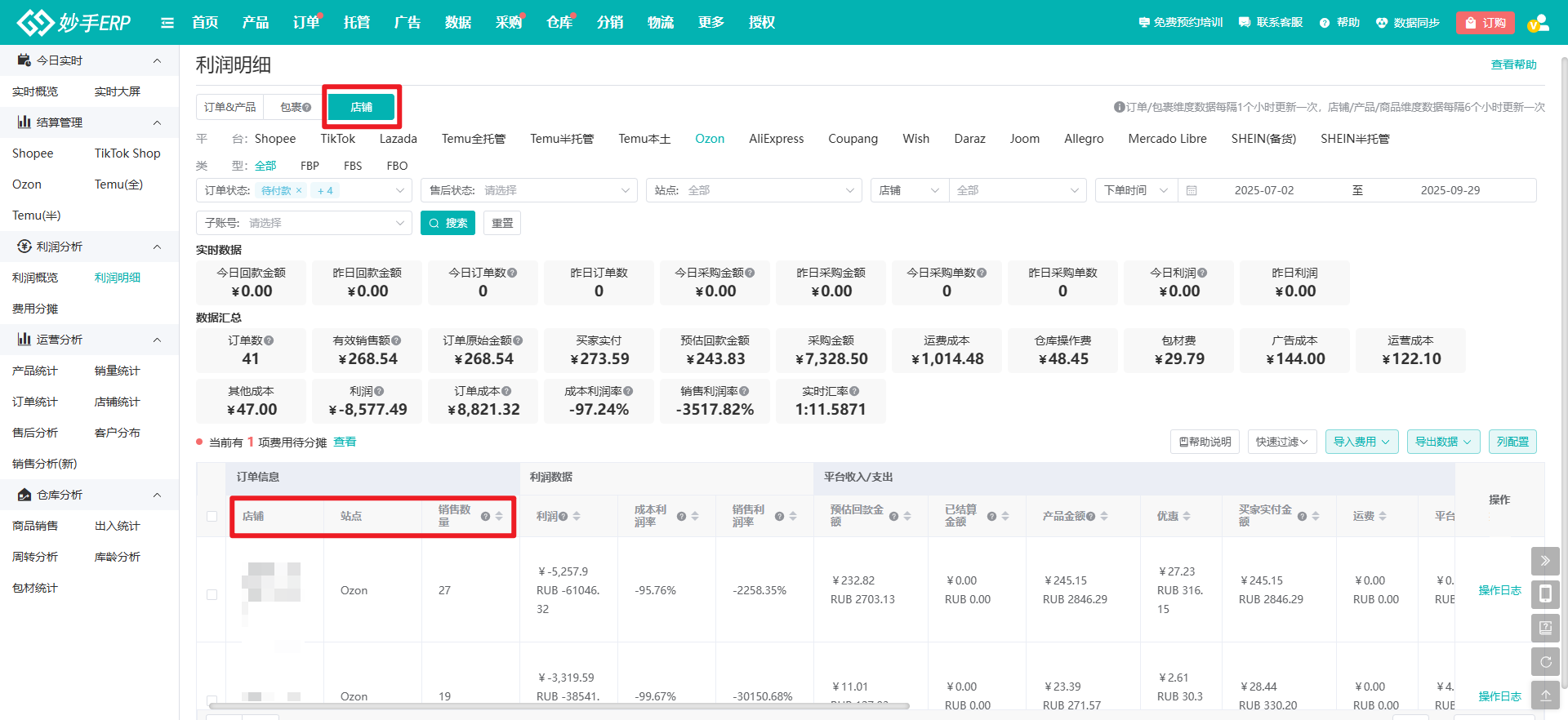Open the 仓库 top menu
Image resolution: width=1568 pixels, height=720 pixels.
tap(559, 23)
